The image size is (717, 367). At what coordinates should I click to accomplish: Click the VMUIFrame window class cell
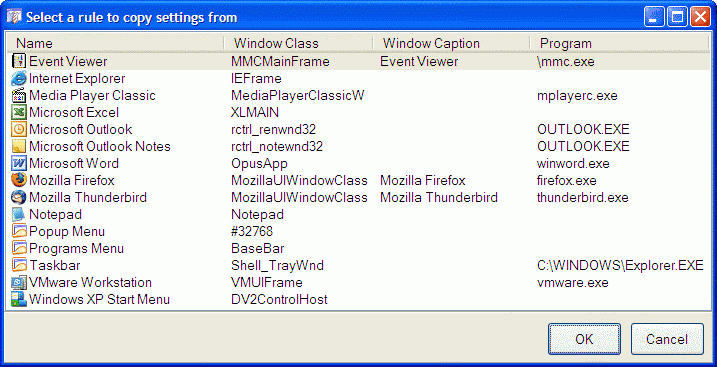(x=267, y=282)
